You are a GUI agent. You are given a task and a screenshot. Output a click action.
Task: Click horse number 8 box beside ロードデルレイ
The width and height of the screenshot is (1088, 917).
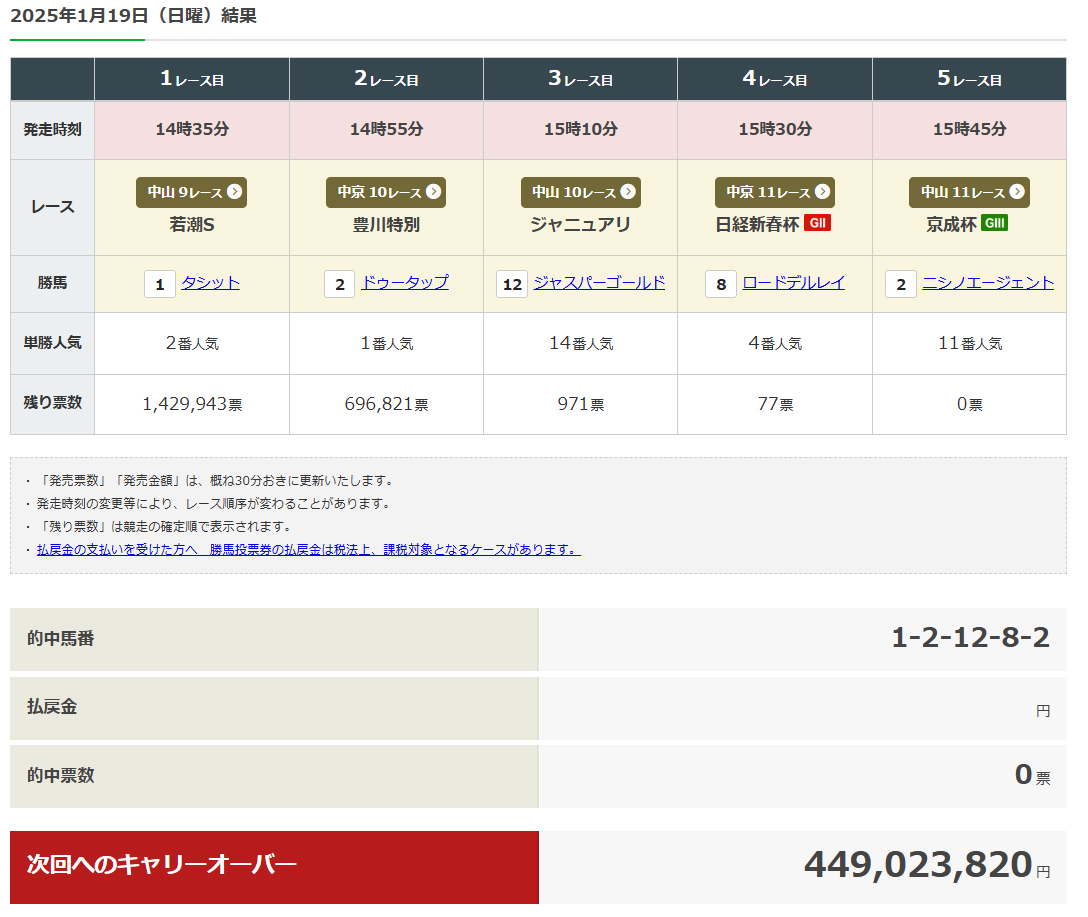pos(721,285)
